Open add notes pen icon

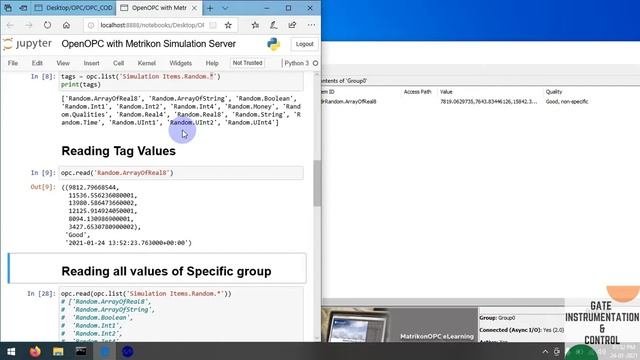[x=273, y=25]
